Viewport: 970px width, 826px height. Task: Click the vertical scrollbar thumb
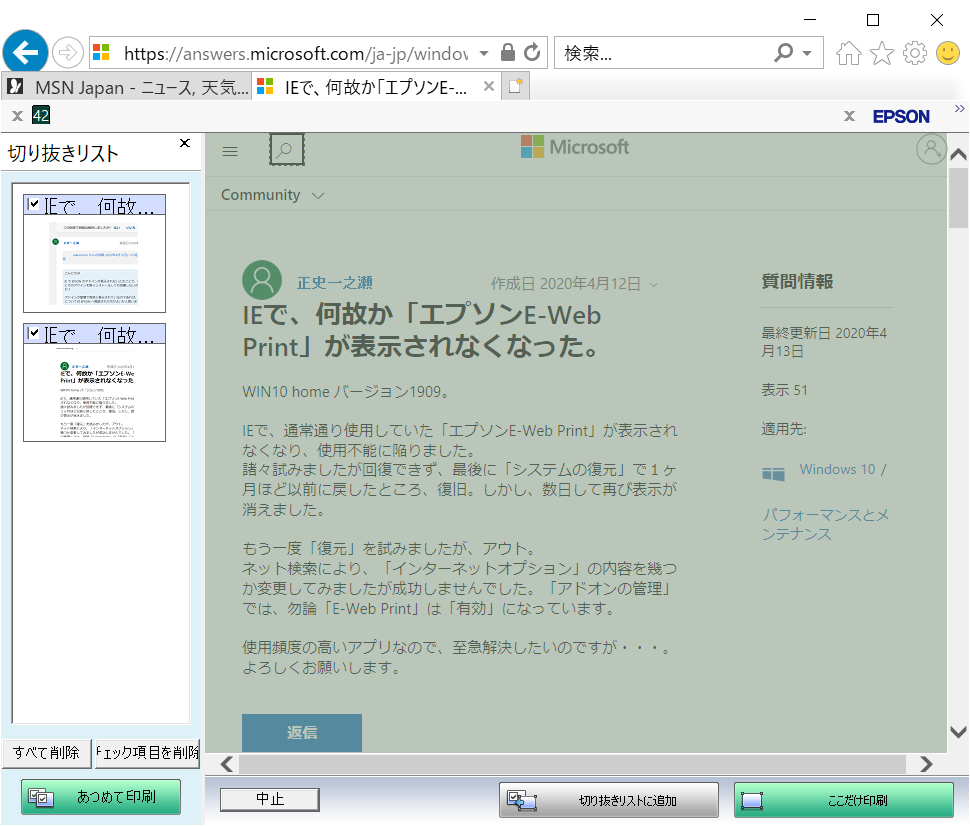(x=958, y=197)
